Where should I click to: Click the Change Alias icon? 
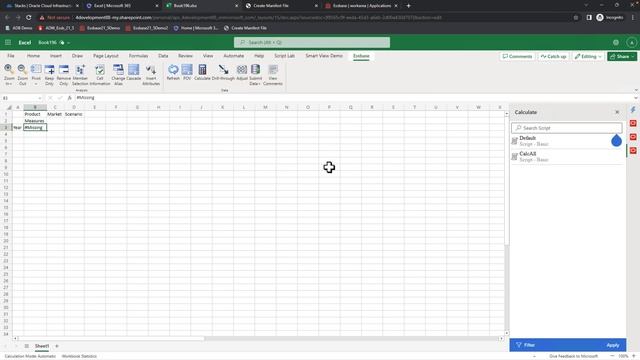click(118, 74)
